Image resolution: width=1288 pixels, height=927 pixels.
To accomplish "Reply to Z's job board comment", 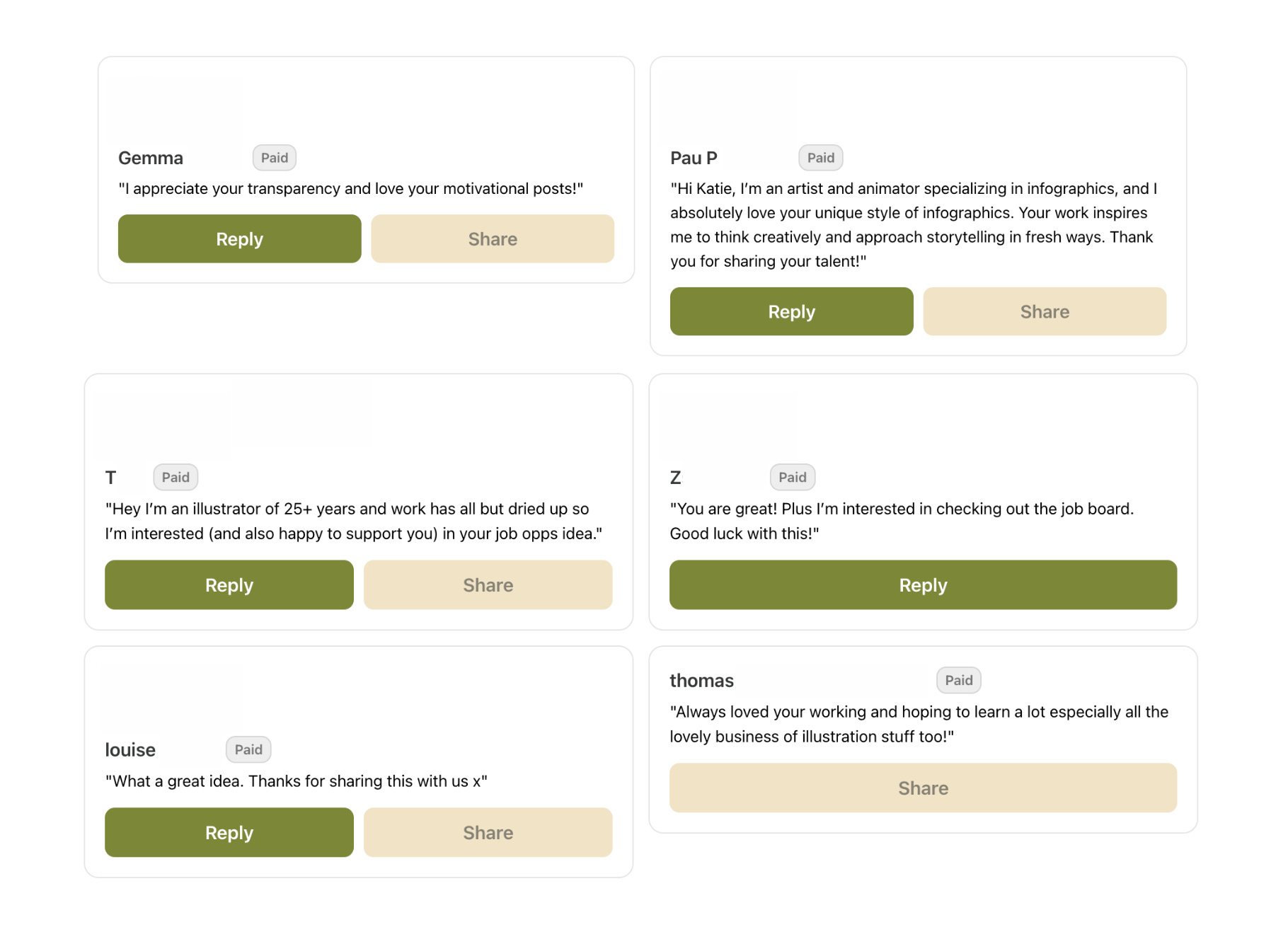I will point(923,585).
